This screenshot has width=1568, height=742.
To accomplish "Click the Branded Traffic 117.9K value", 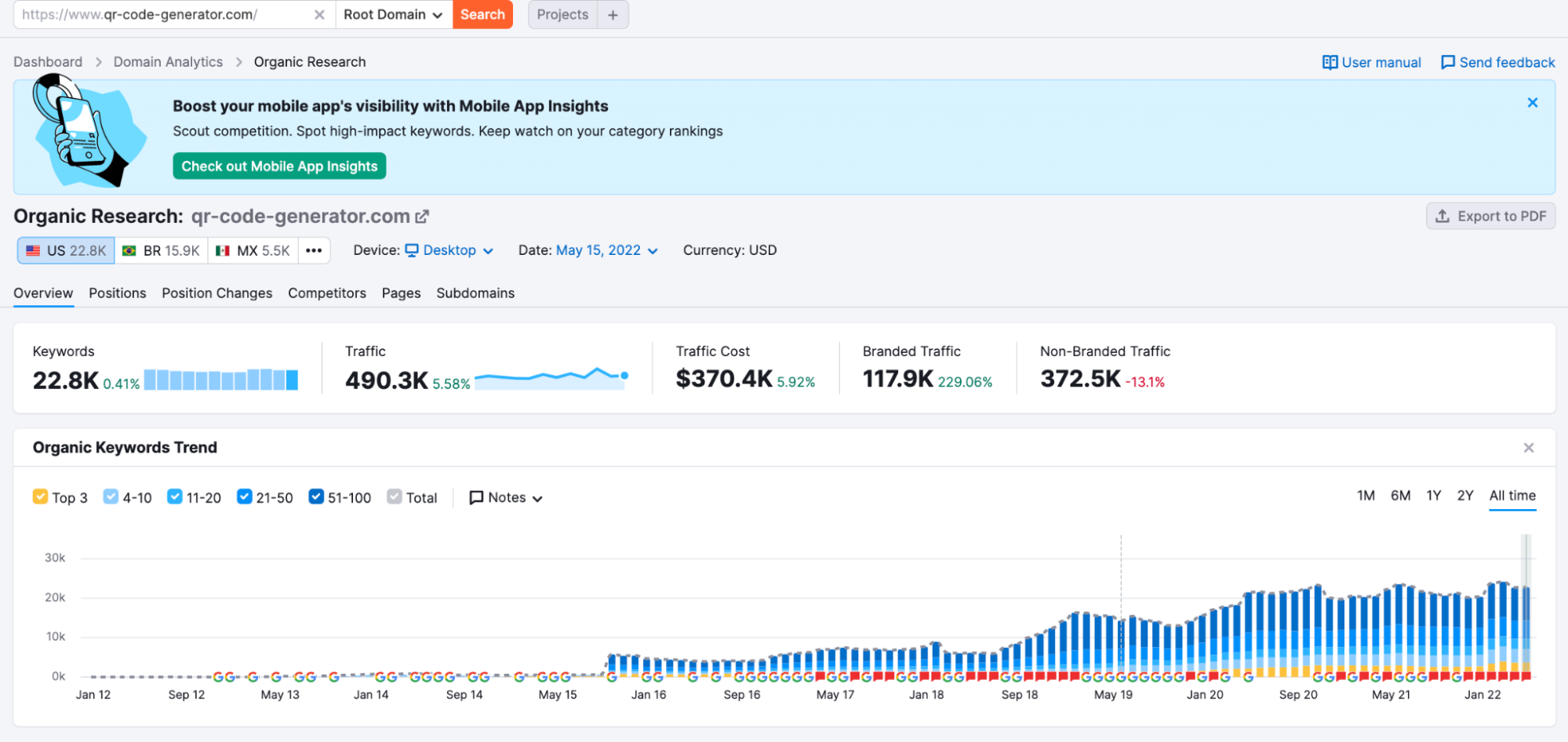I will [x=898, y=379].
